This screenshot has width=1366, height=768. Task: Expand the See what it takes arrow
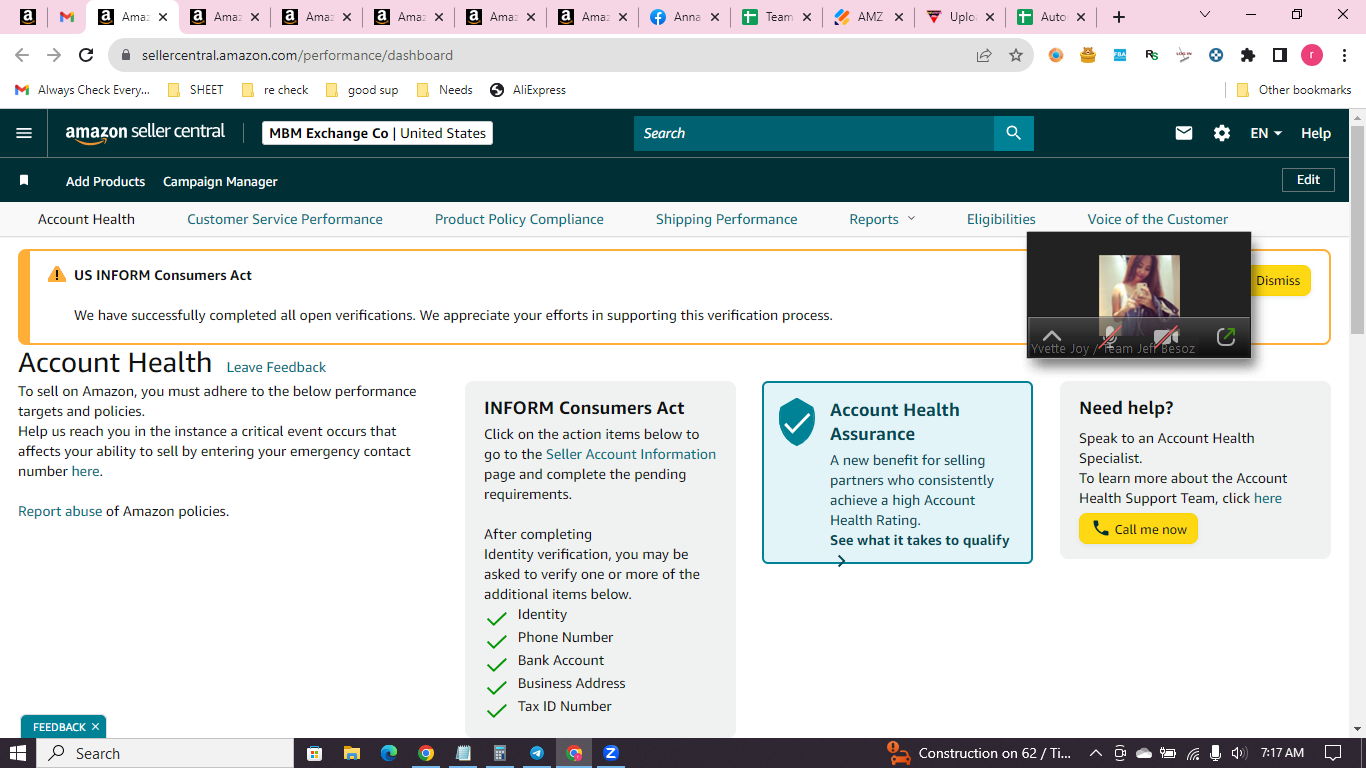pyautogui.click(x=841, y=561)
